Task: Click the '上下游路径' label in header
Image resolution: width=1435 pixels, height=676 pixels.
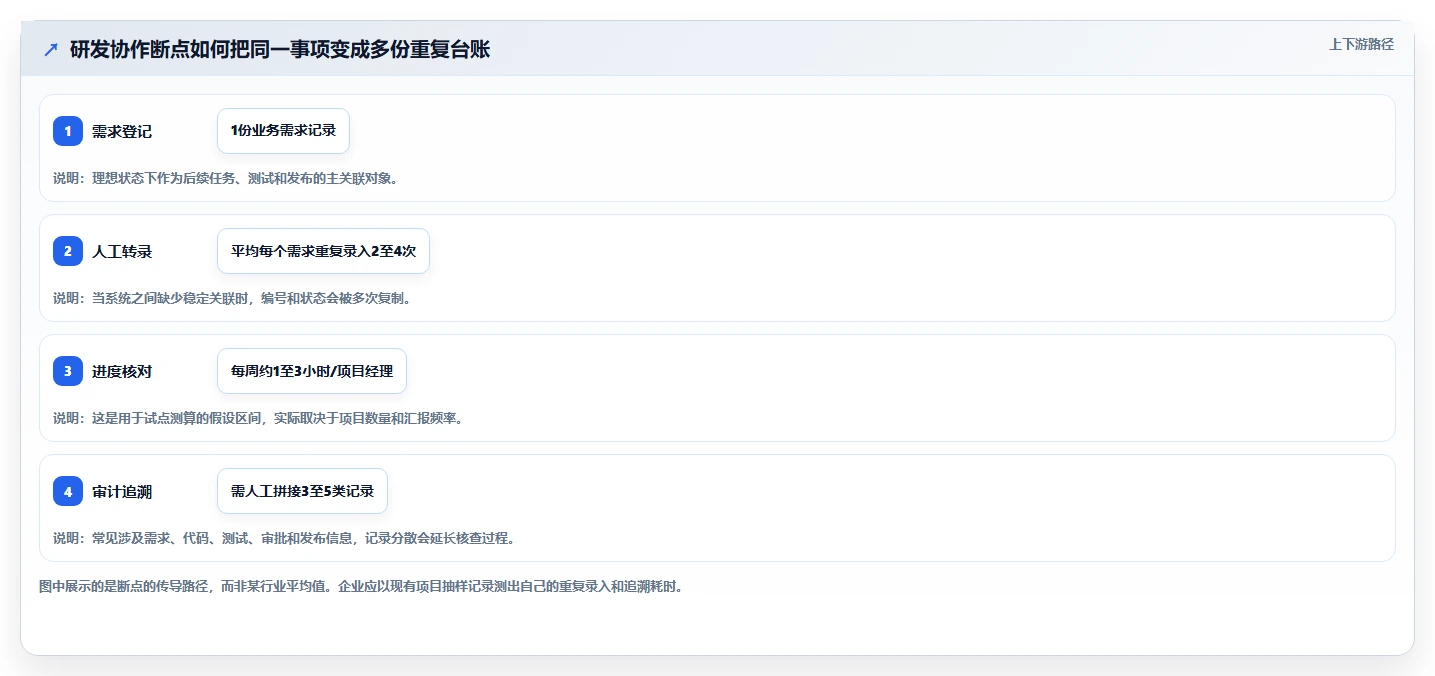Action: point(1361,44)
